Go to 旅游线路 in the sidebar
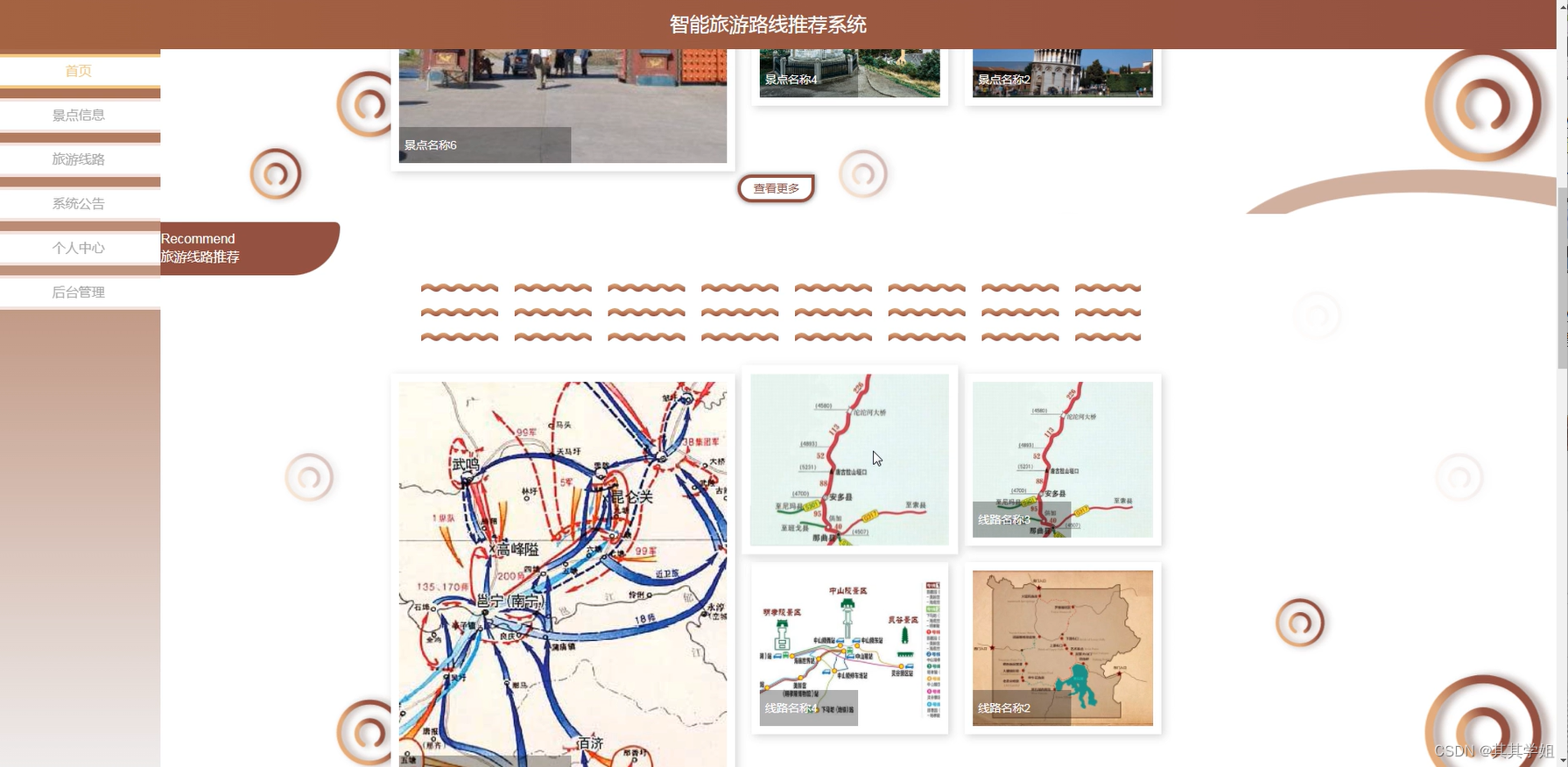The width and height of the screenshot is (1568, 767). pyautogui.click(x=80, y=159)
